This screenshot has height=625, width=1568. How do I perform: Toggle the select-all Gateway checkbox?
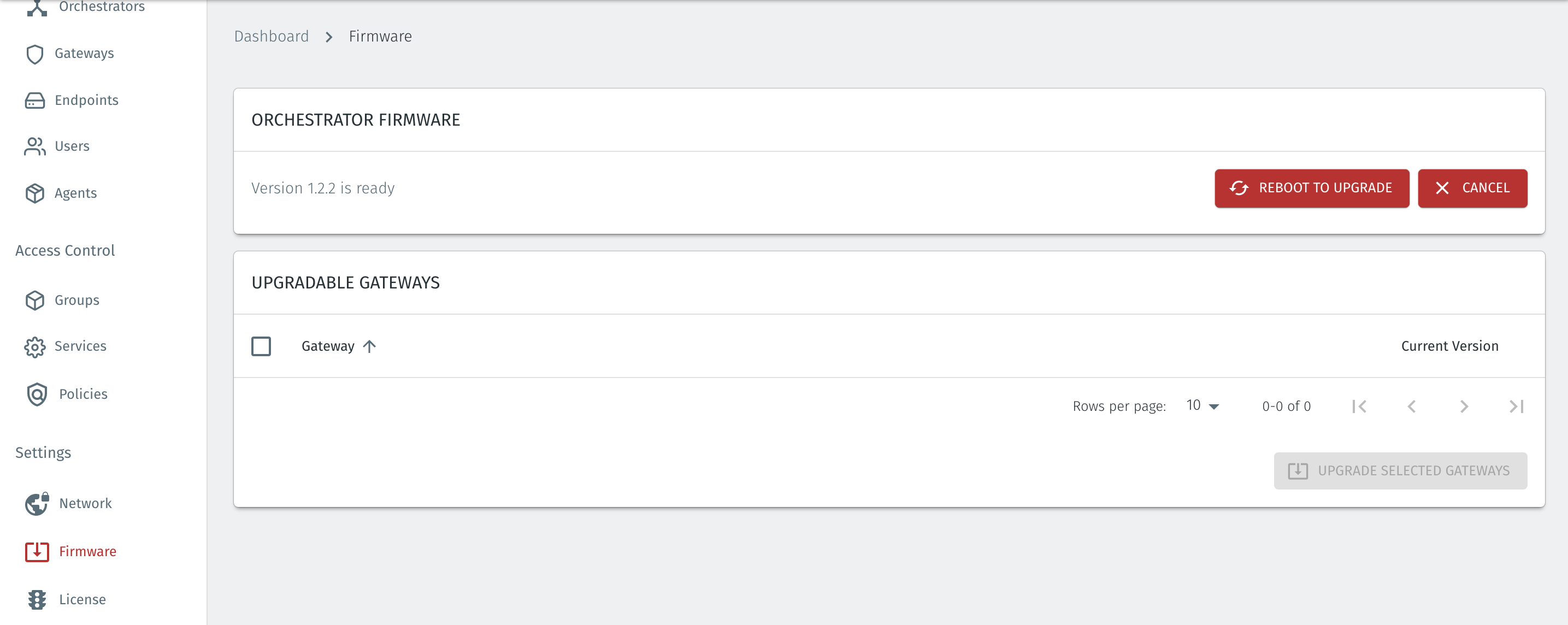(x=261, y=346)
